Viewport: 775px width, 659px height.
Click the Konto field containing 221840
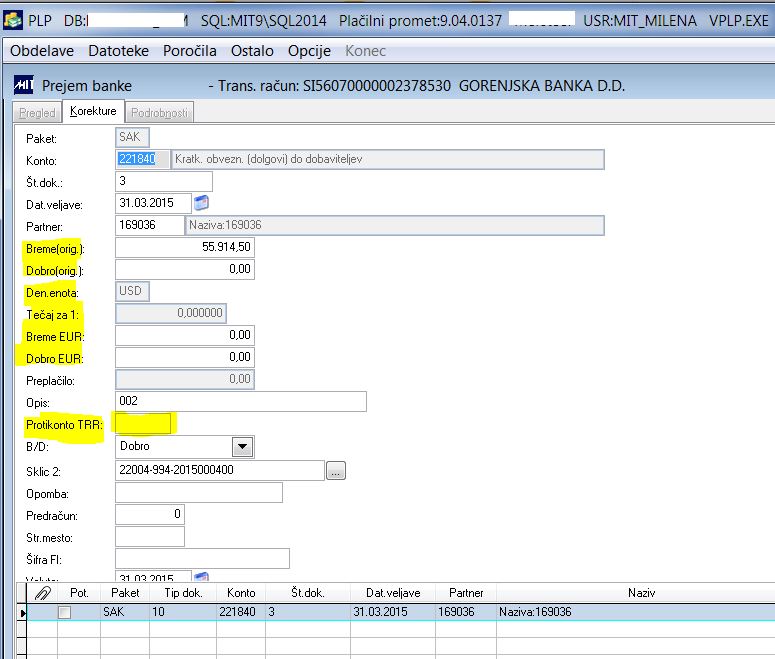142,159
